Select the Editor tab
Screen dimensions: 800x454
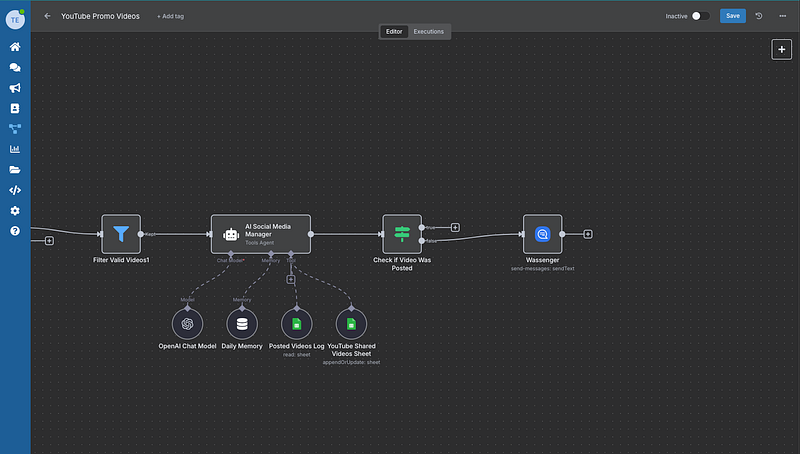(x=394, y=32)
